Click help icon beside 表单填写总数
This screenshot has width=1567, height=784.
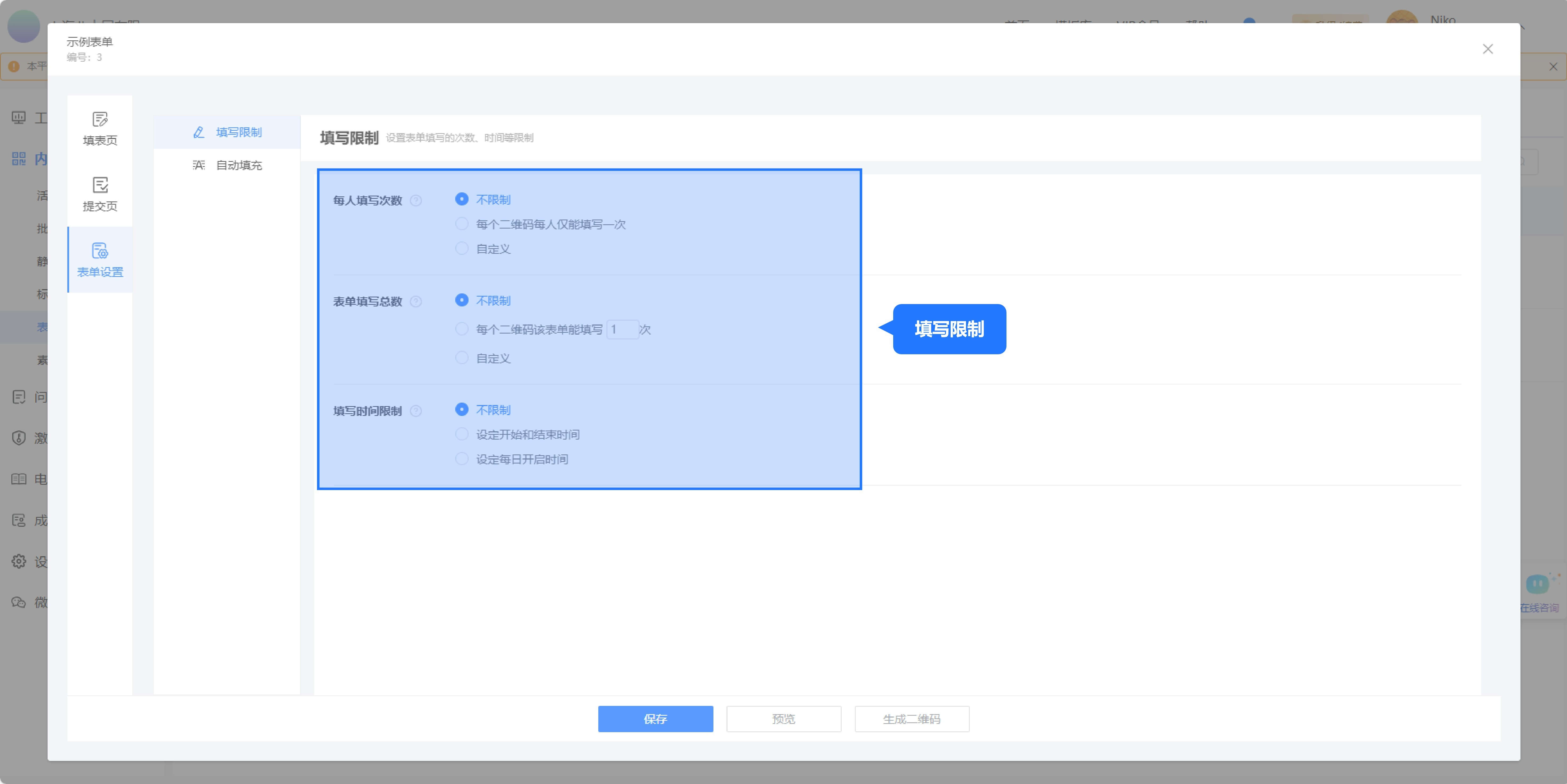(416, 301)
